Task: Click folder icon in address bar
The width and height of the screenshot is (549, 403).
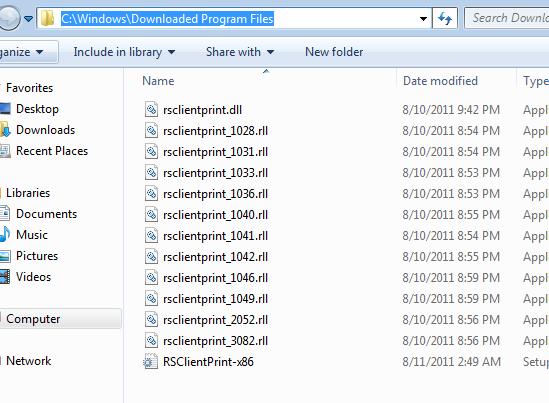Action: coord(47,18)
